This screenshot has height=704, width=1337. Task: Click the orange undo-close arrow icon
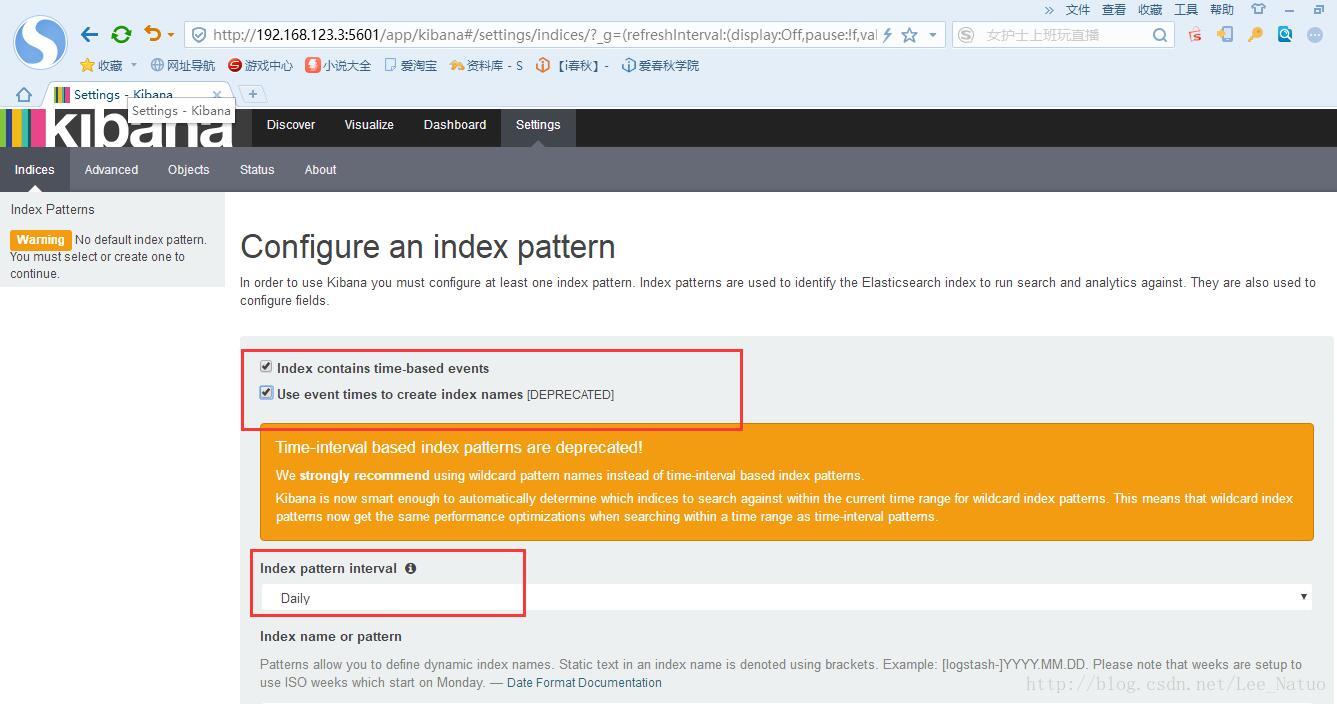152,34
